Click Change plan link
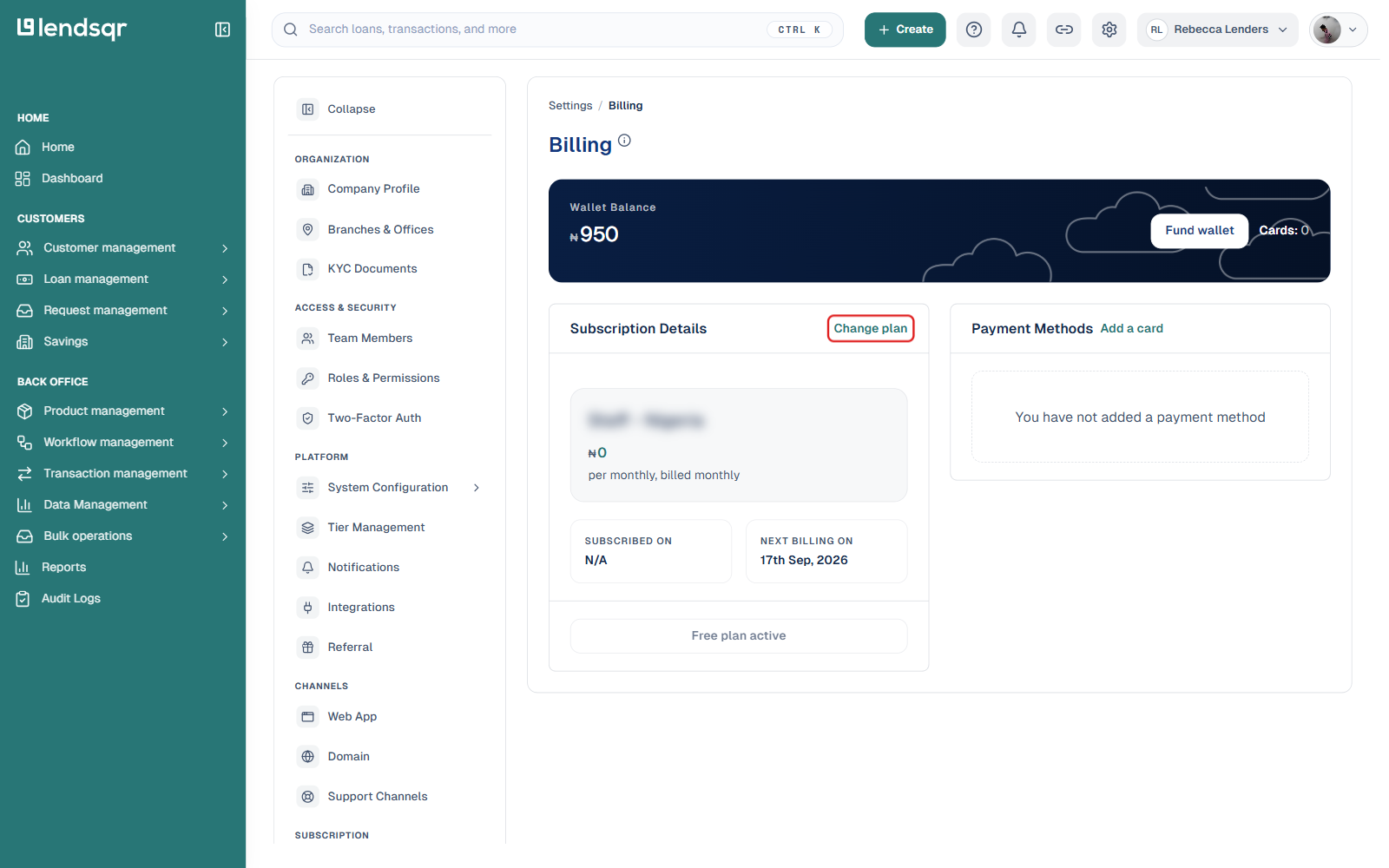Image resolution: width=1389 pixels, height=868 pixels. [871, 328]
